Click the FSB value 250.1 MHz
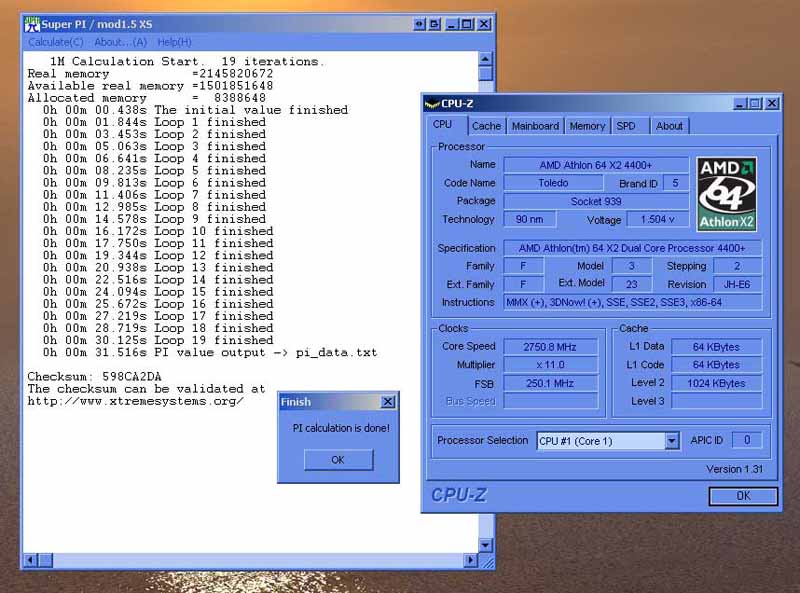800x593 pixels. tap(550, 383)
